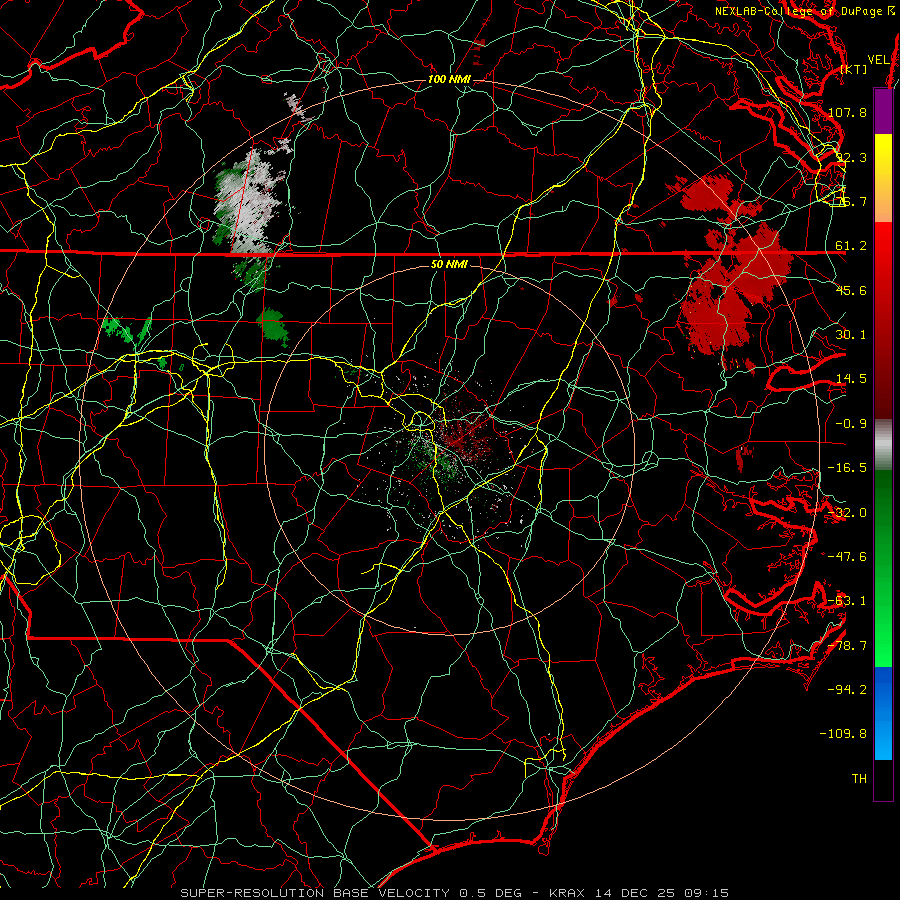Click the radar site at the center of the range rings

click(449, 449)
